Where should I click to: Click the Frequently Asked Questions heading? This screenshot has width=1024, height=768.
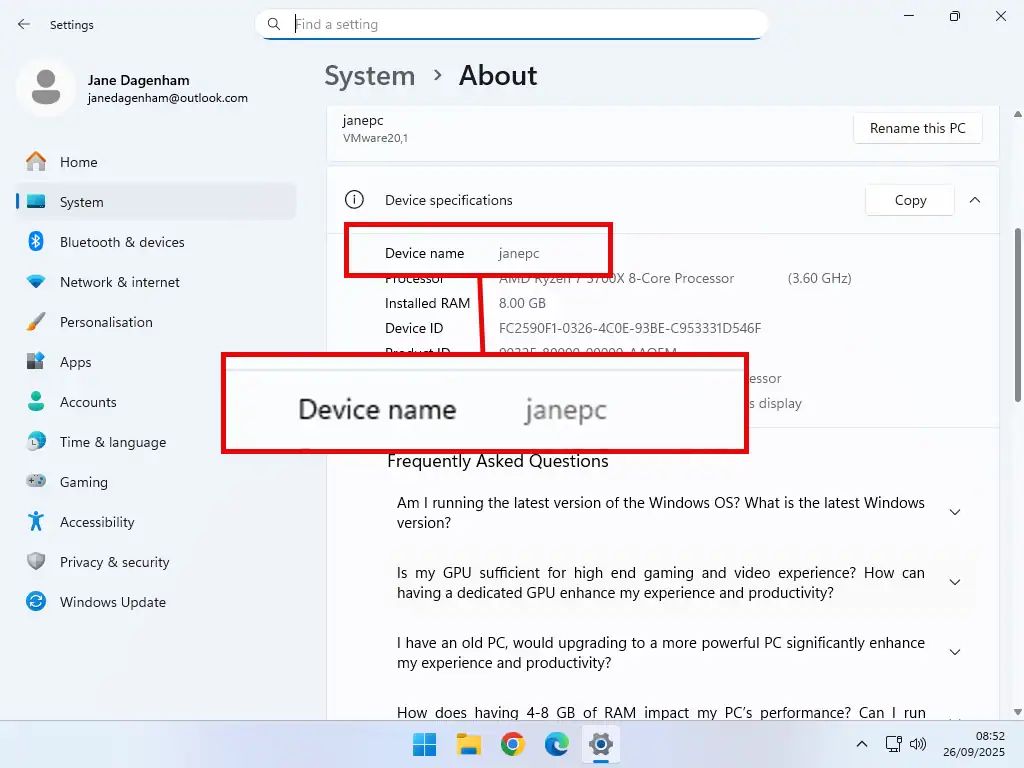[498, 461]
